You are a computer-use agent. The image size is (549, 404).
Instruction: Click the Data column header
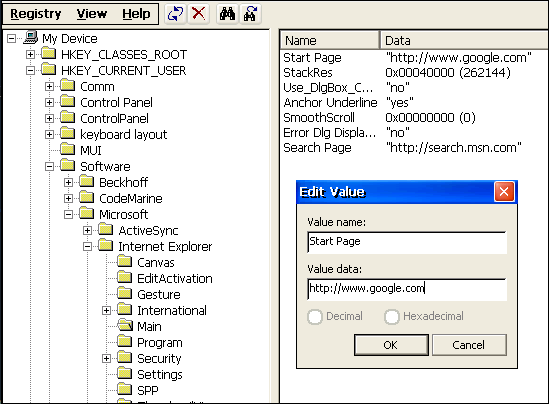click(465, 40)
